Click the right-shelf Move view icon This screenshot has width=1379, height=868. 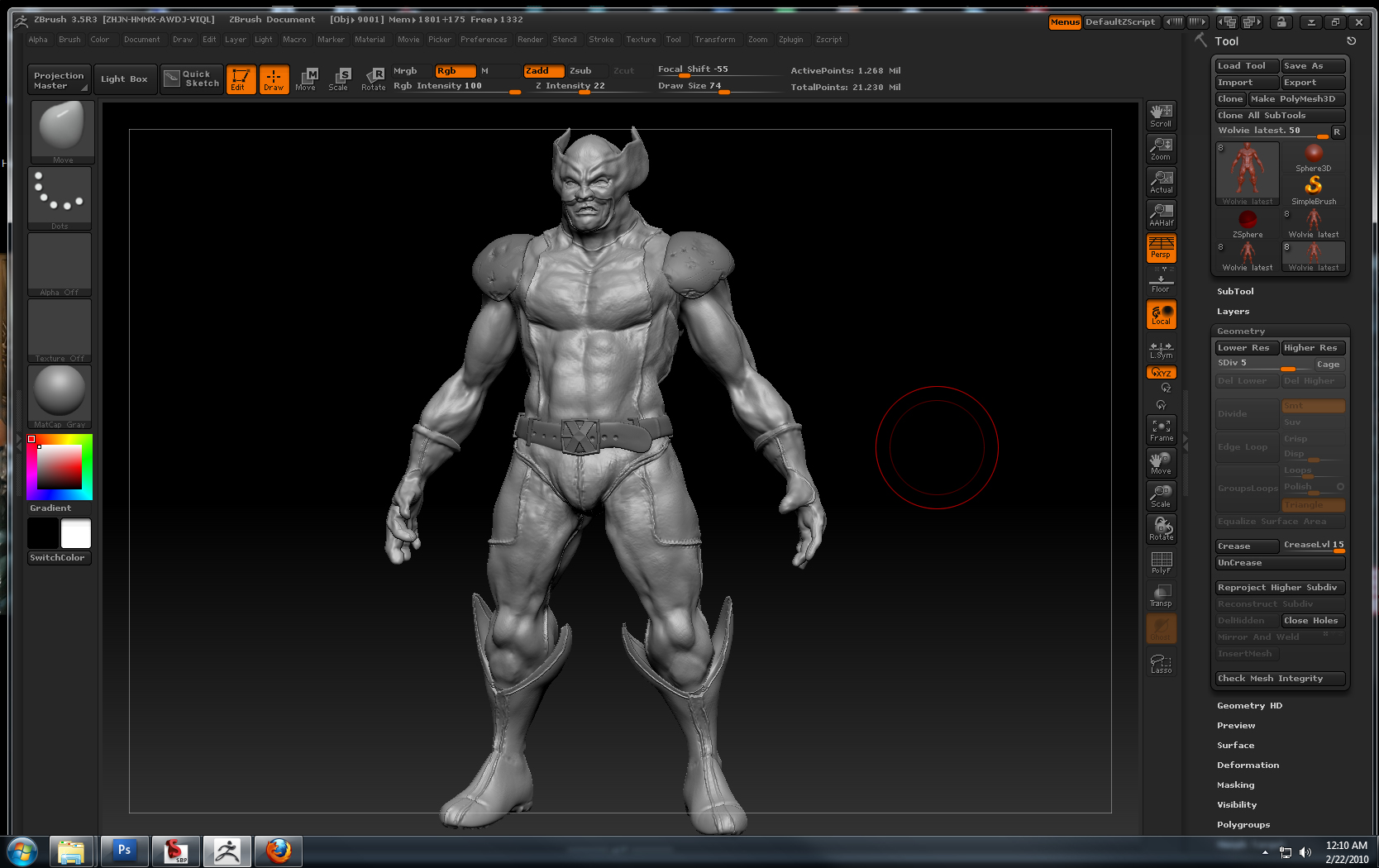click(x=1161, y=463)
